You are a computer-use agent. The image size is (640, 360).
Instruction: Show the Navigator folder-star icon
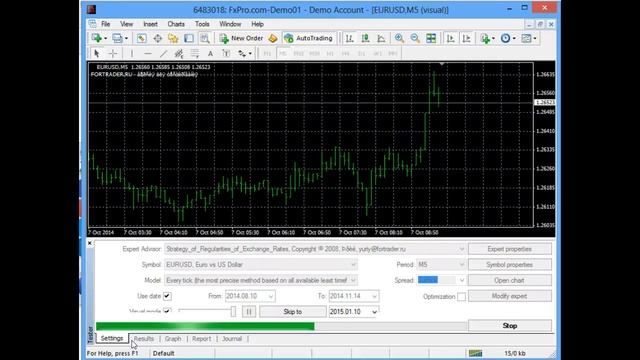coord(173,38)
